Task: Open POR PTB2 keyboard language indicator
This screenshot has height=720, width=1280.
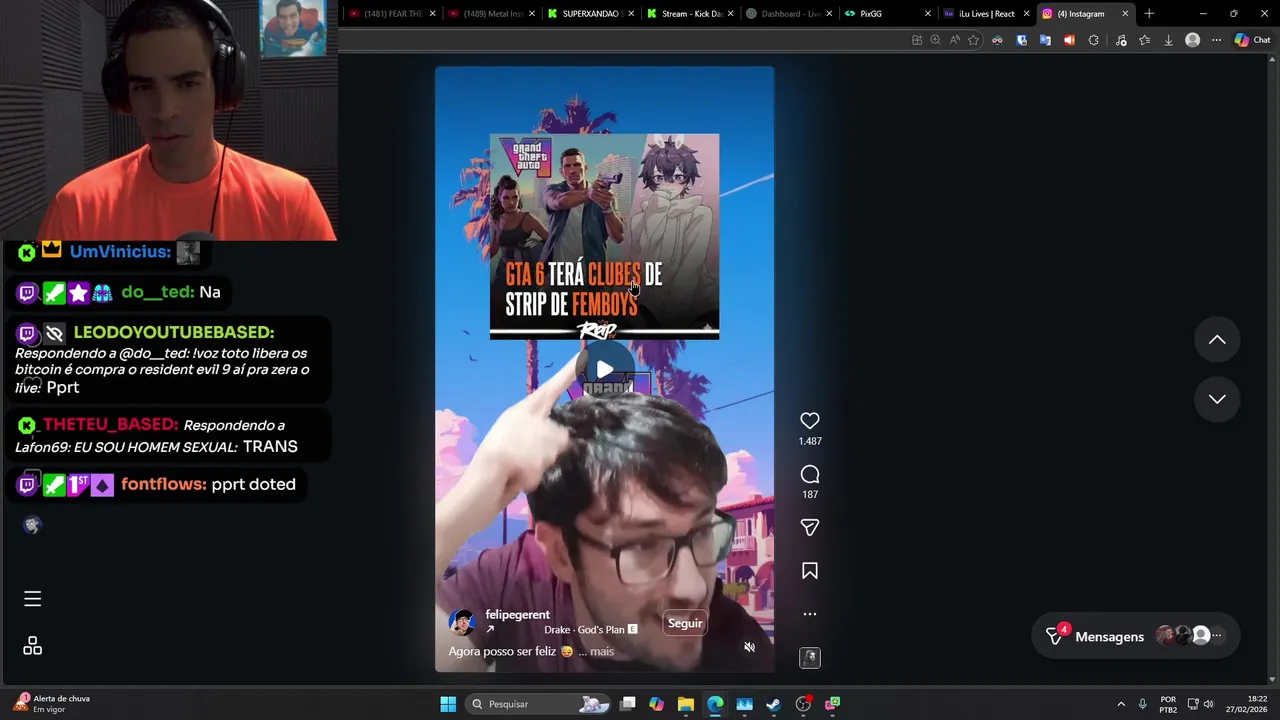Action: click(x=1168, y=704)
